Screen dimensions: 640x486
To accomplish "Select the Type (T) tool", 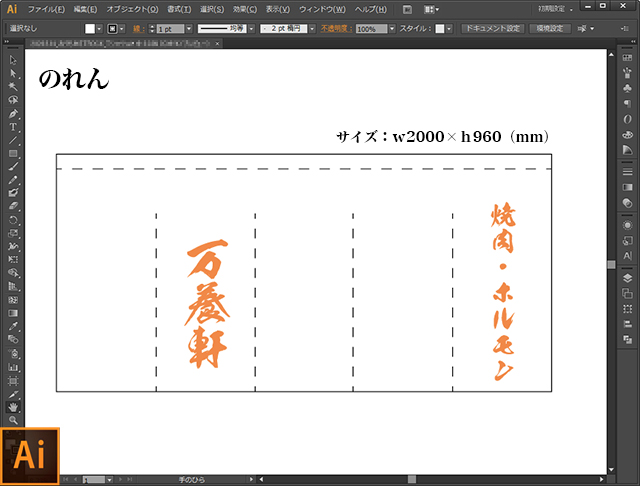I will (13, 127).
